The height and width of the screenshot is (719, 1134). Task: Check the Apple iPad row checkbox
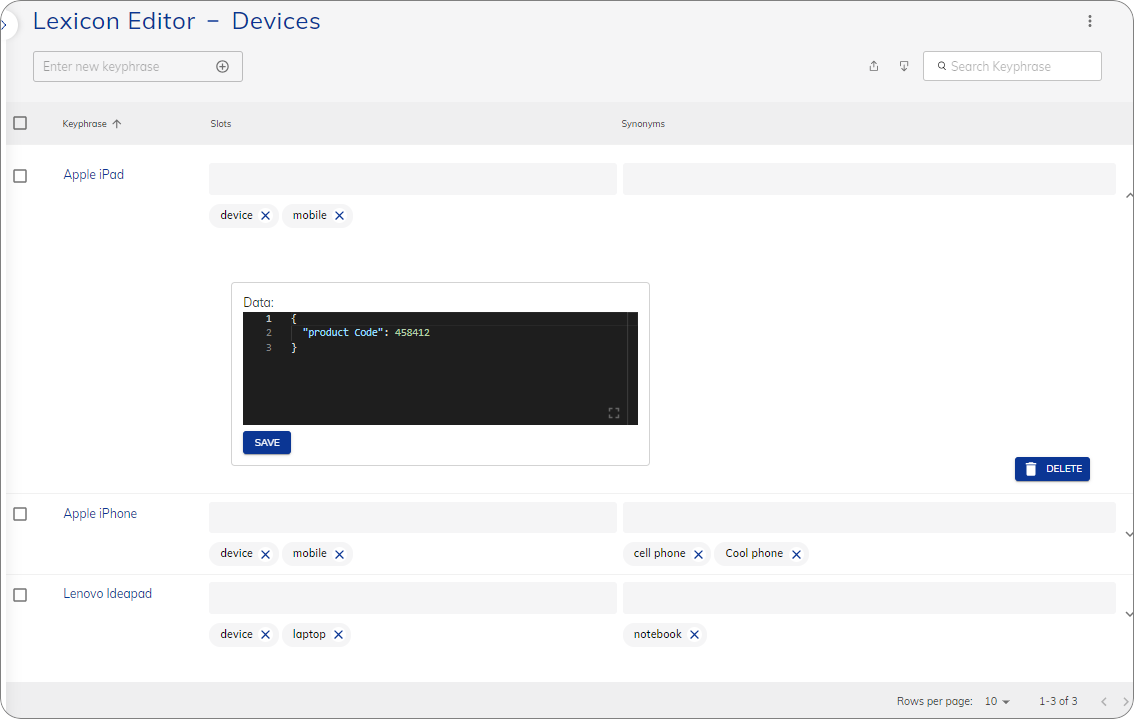point(20,176)
